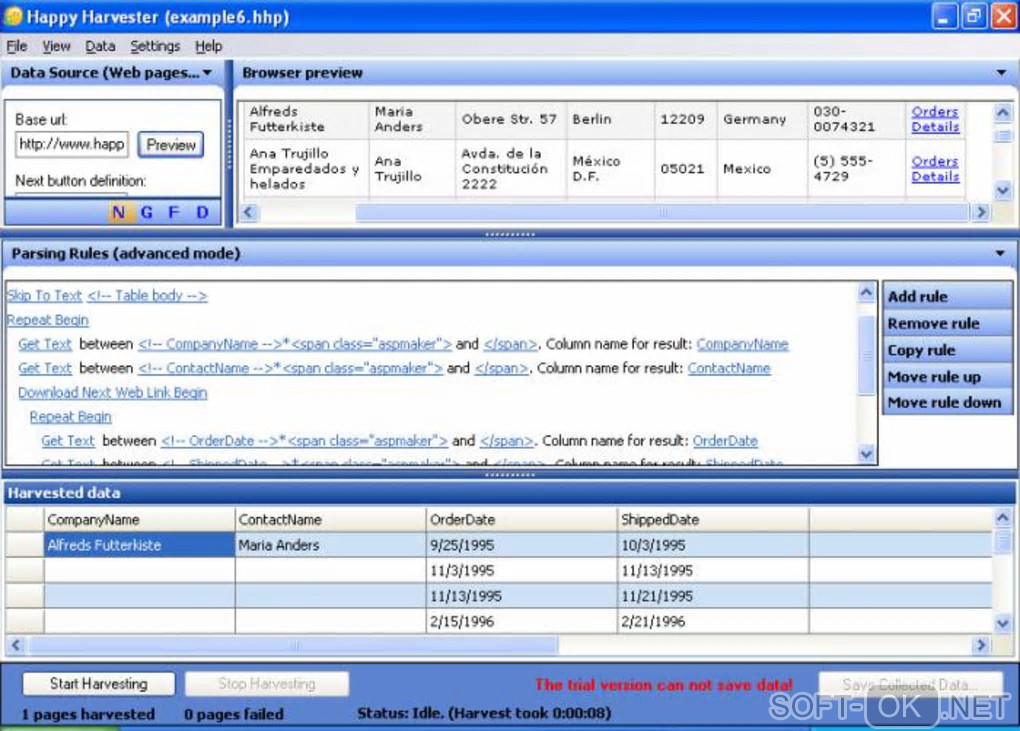Click the CompanyName column header
Screen dimensions: 1020x731
139,520
